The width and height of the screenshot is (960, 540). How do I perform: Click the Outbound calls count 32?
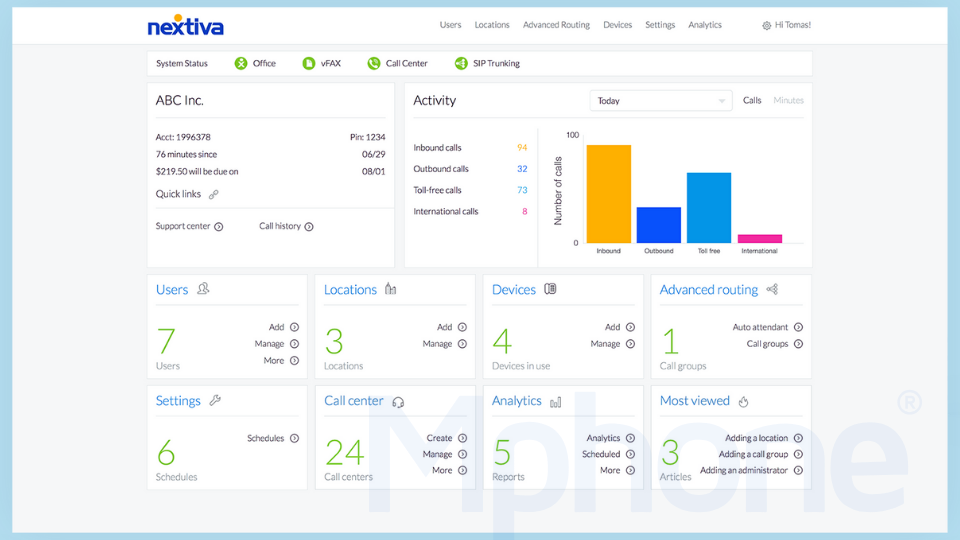522,169
